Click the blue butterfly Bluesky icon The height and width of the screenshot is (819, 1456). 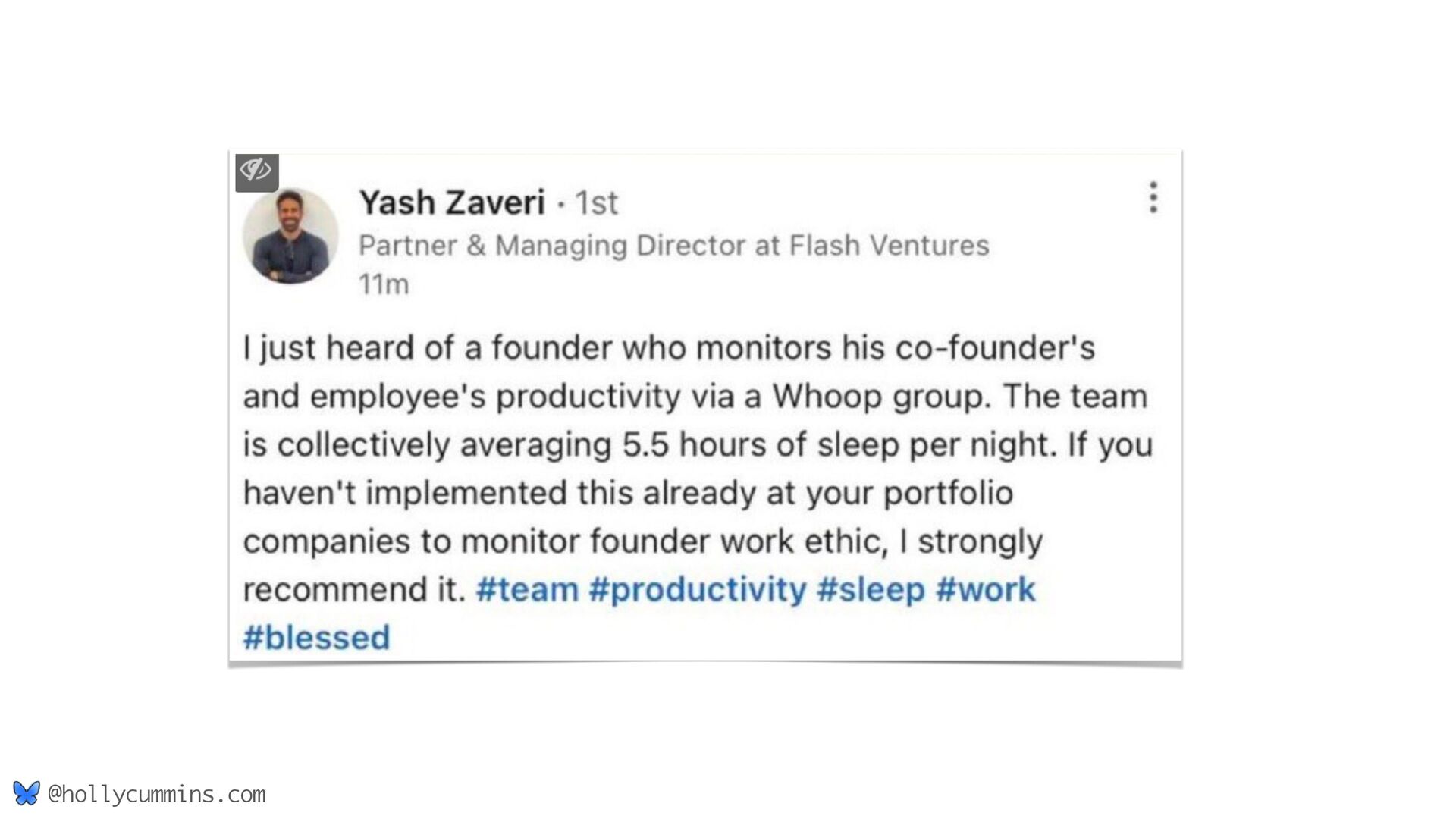[27, 793]
